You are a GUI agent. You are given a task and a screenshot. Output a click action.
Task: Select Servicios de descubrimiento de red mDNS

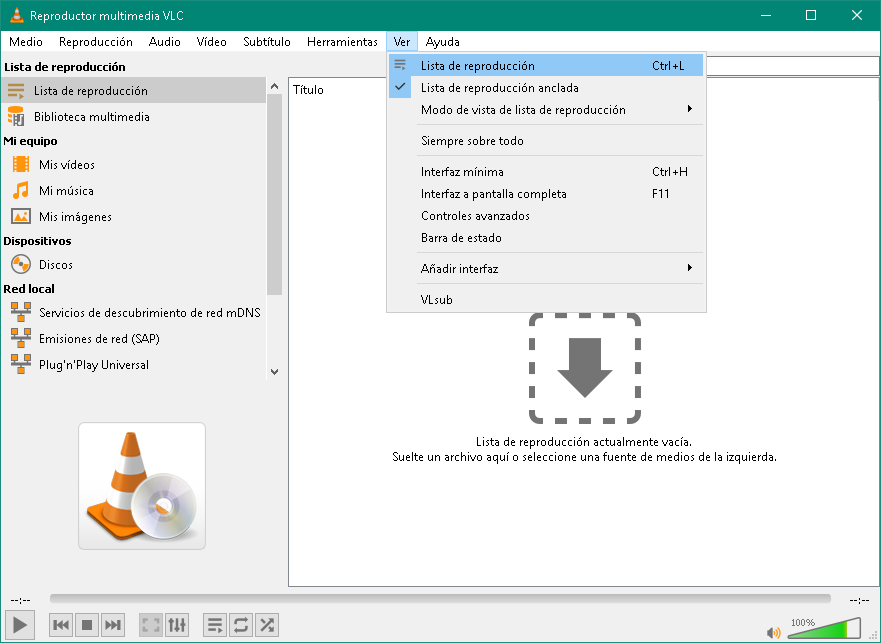point(134,312)
